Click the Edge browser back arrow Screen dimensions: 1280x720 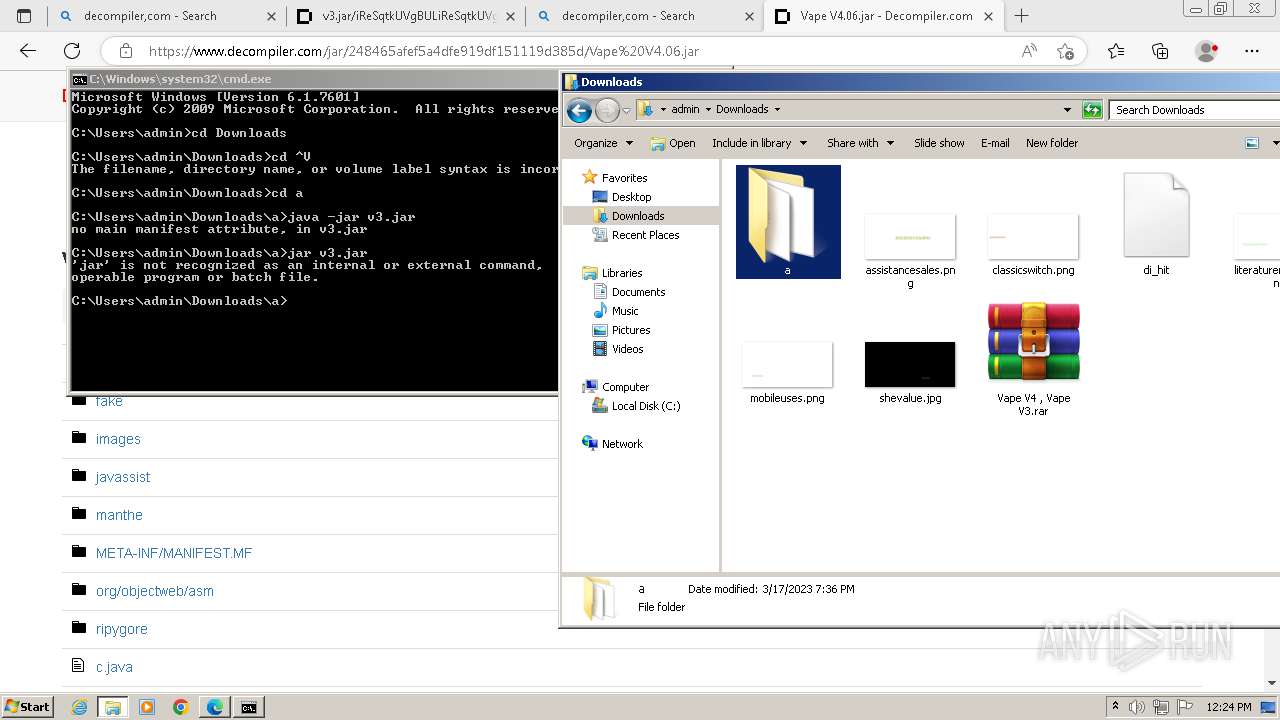click(28, 51)
